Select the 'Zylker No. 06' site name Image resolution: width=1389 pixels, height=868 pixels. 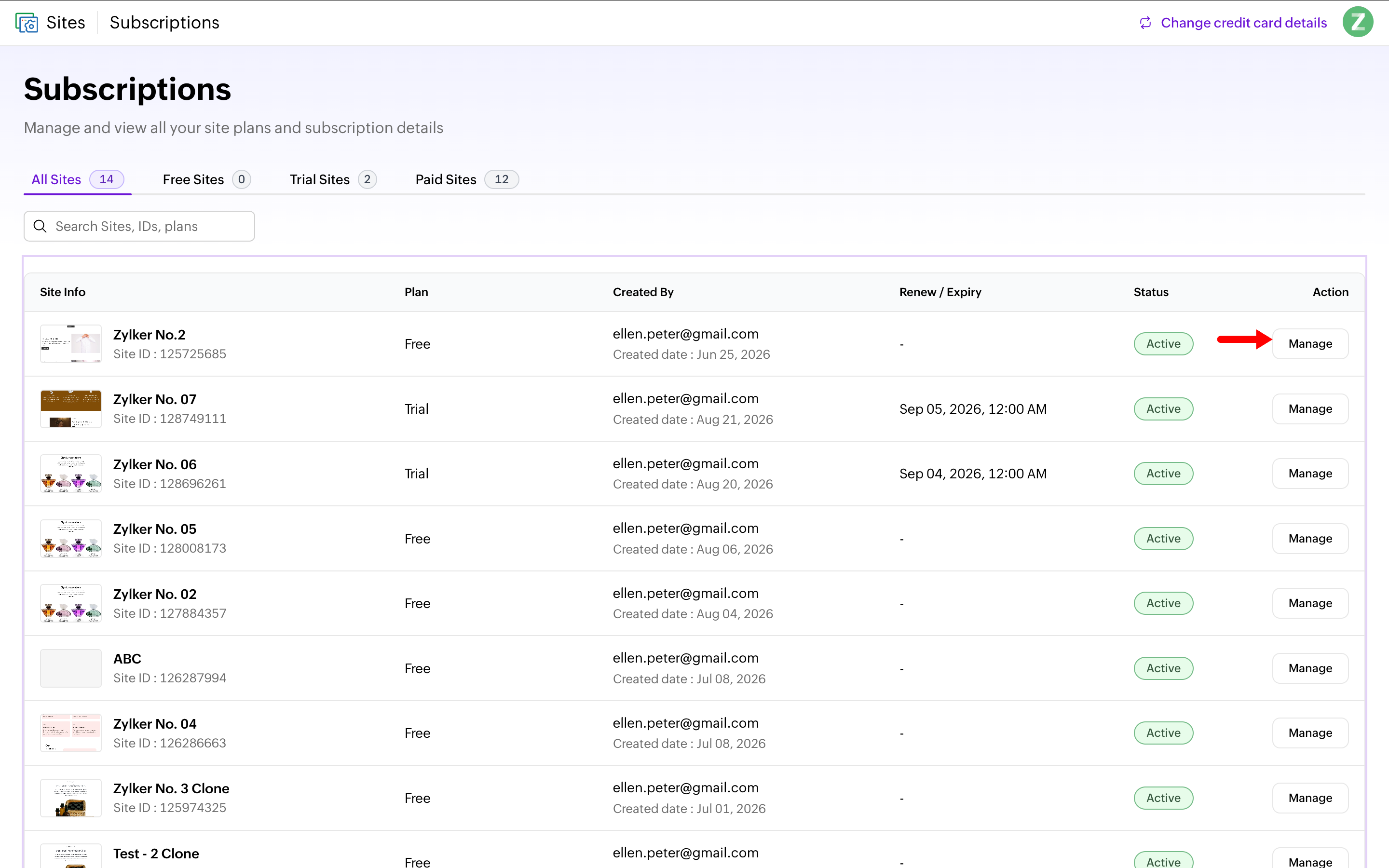click(155, 464)
